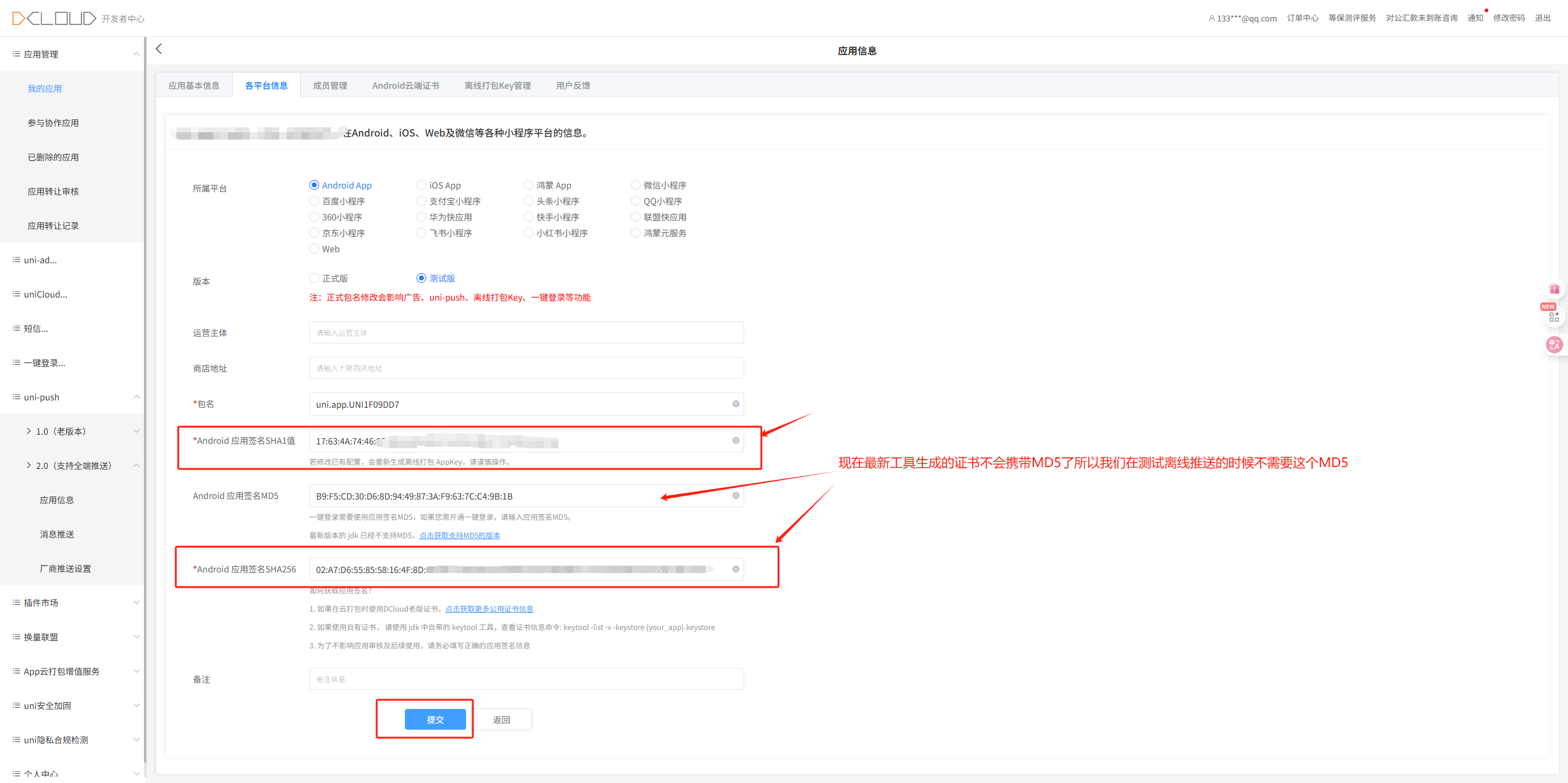Select 支付宝小程序 platform radio
Screen dimensions: 1568x783
pos(421,201)
